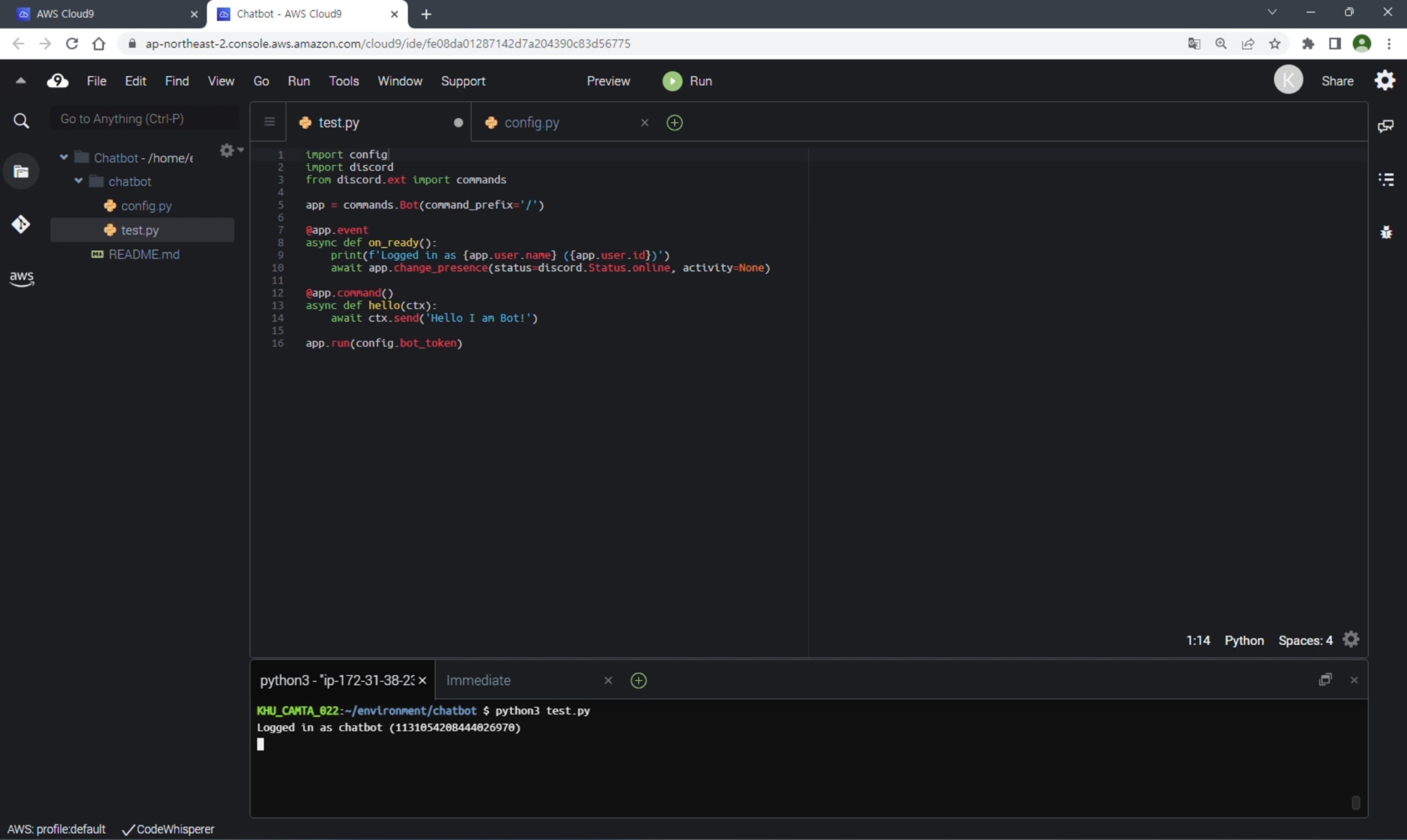Open the File menu

tap(96, 81)
